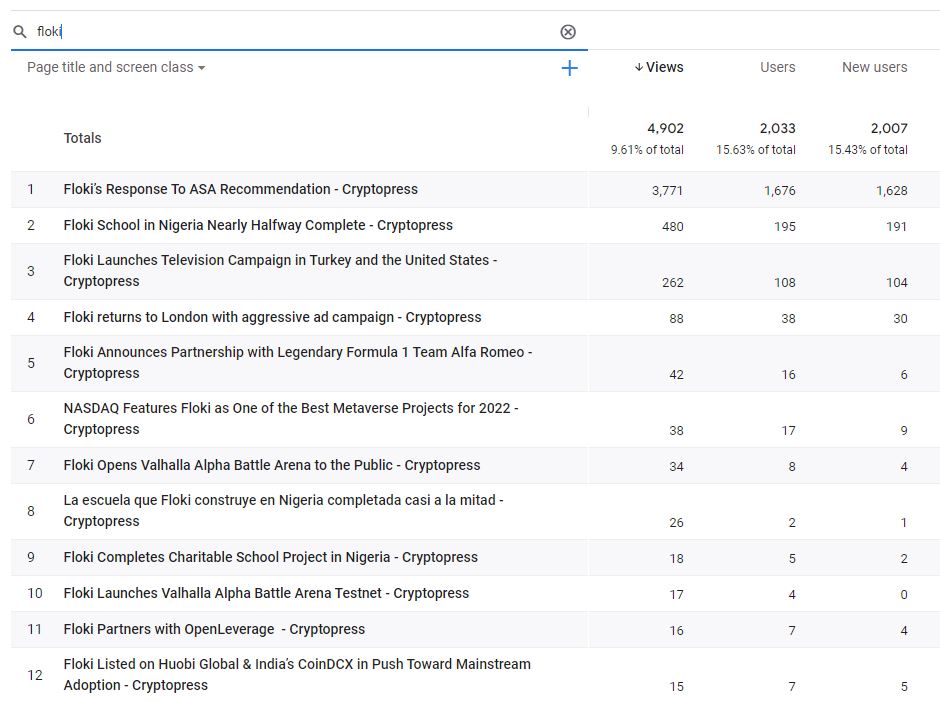Click new users value 30 in row 4
The image size is (940, 702).
coord(900,319)
